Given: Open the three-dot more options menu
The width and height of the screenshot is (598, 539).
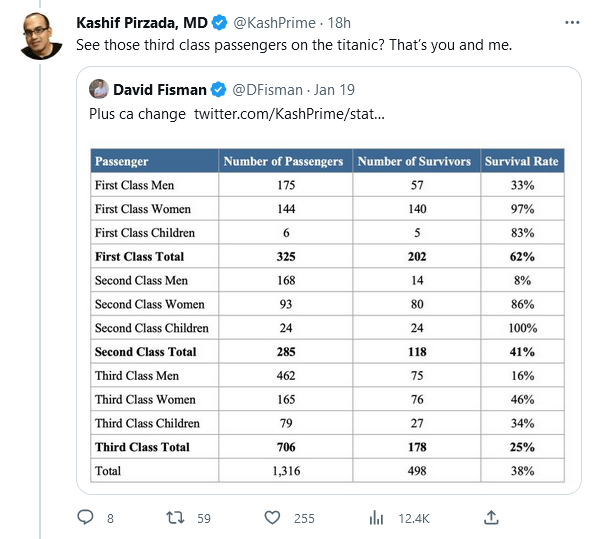Looking at the screenshot, I should [572, 23].
